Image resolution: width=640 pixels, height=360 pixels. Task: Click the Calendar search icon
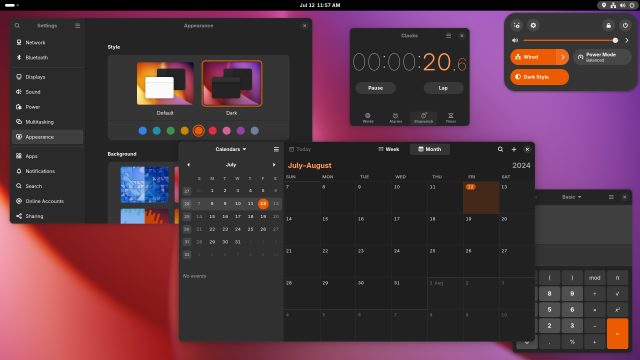[x=500, y=149]
